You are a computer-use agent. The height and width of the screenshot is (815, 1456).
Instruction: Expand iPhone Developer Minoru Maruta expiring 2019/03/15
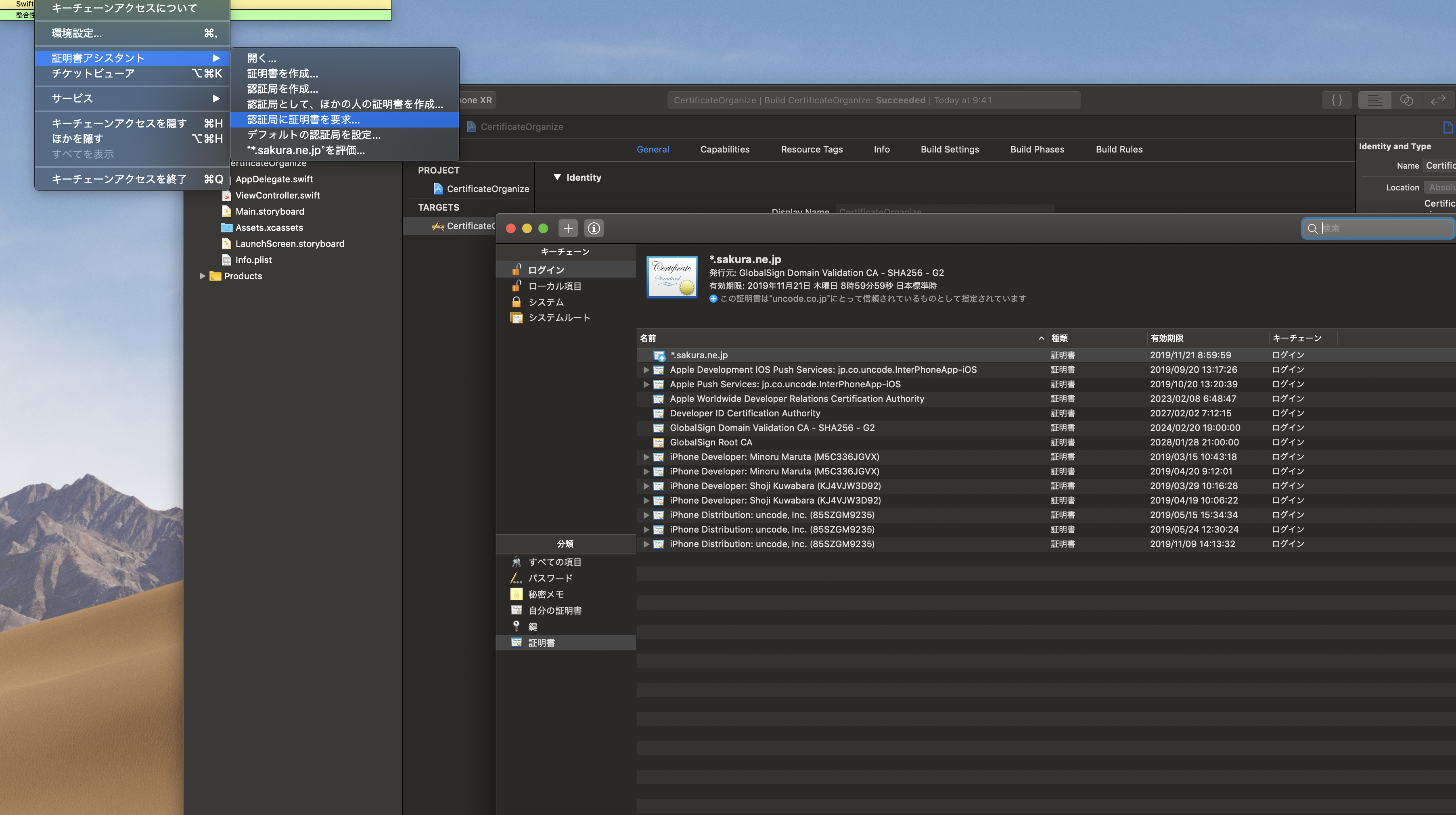646,457
